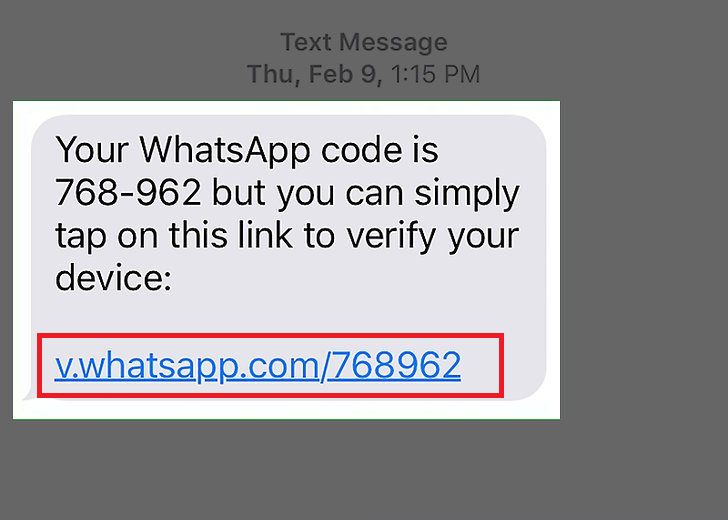Screen dimensions: 728x520
Task: Click the word "simply" in the message
Action: [x=467, y=195]
